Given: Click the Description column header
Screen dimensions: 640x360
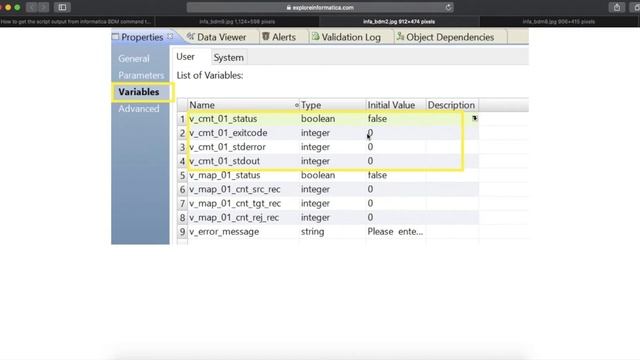Looking at the screenshot, I should pyautogui.click(x=451, y=105).
